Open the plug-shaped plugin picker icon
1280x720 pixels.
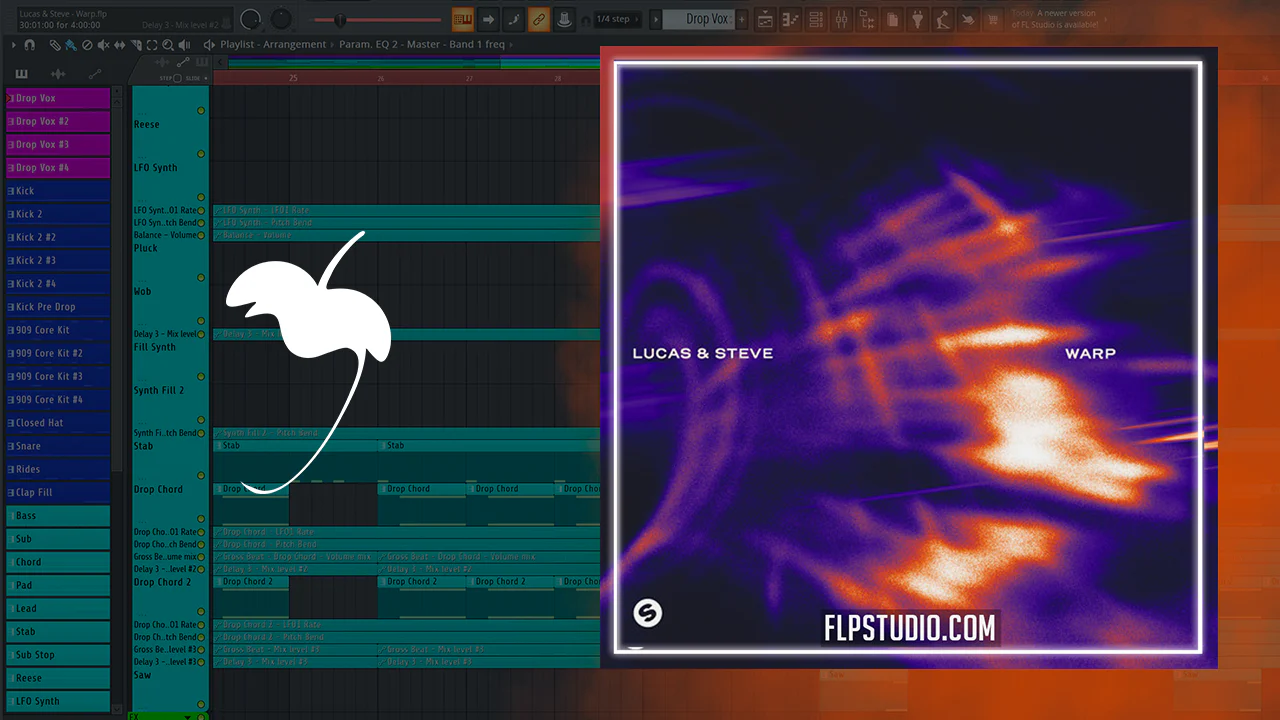click(917, 19)
